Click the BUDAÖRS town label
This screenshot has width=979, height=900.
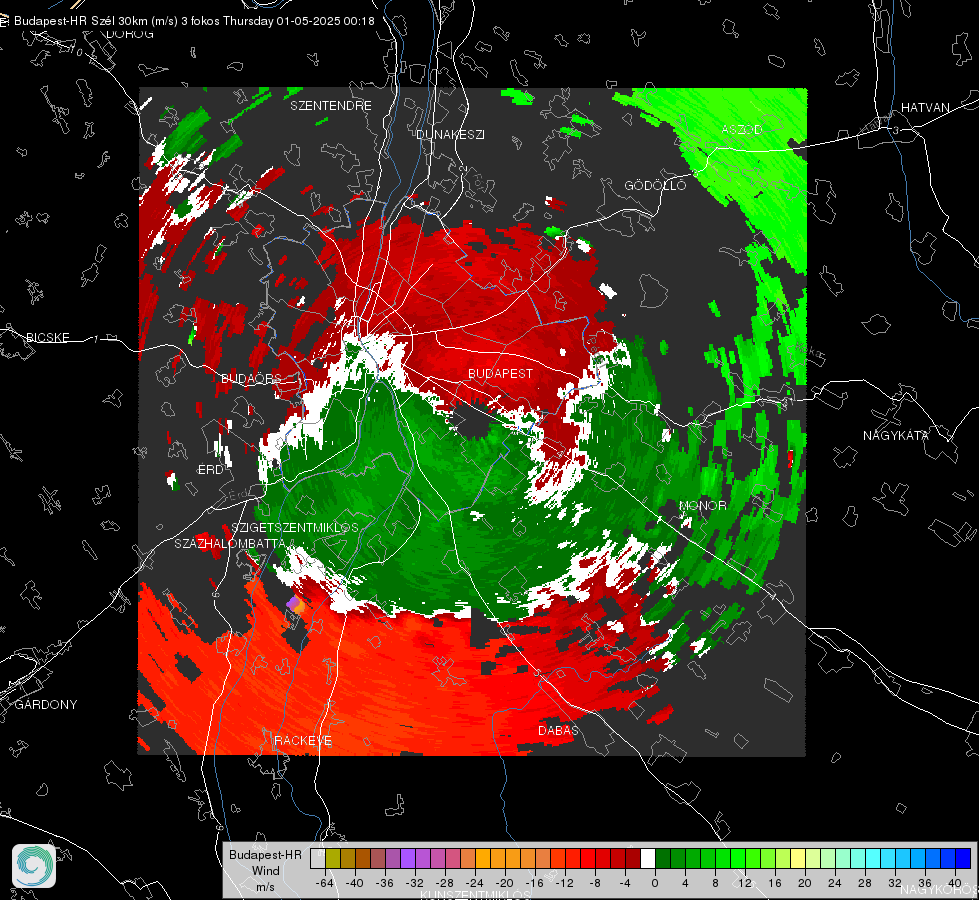[x=251, y=378]
